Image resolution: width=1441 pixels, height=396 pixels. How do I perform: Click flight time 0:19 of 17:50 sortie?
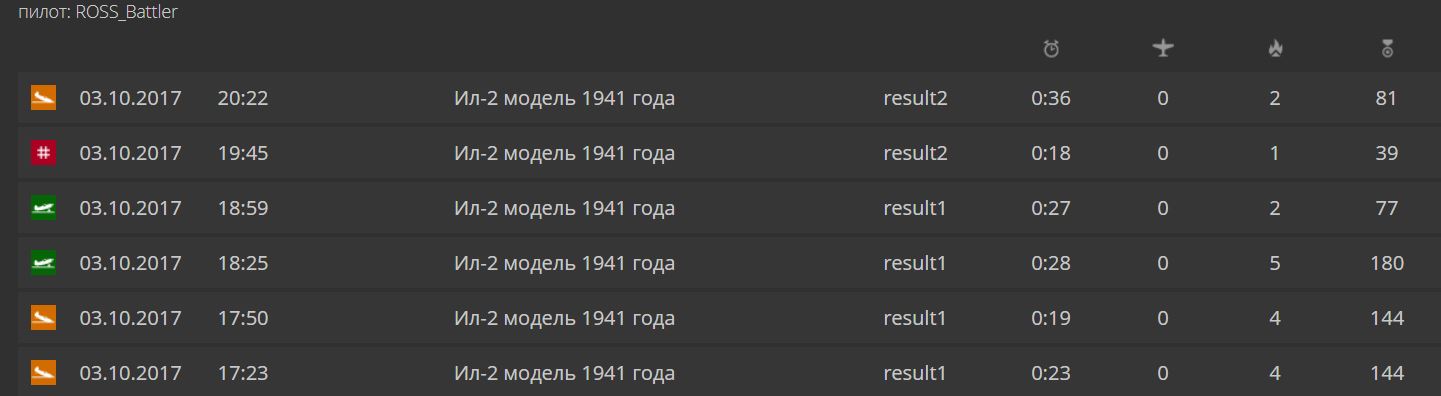tap(1051, 319)
